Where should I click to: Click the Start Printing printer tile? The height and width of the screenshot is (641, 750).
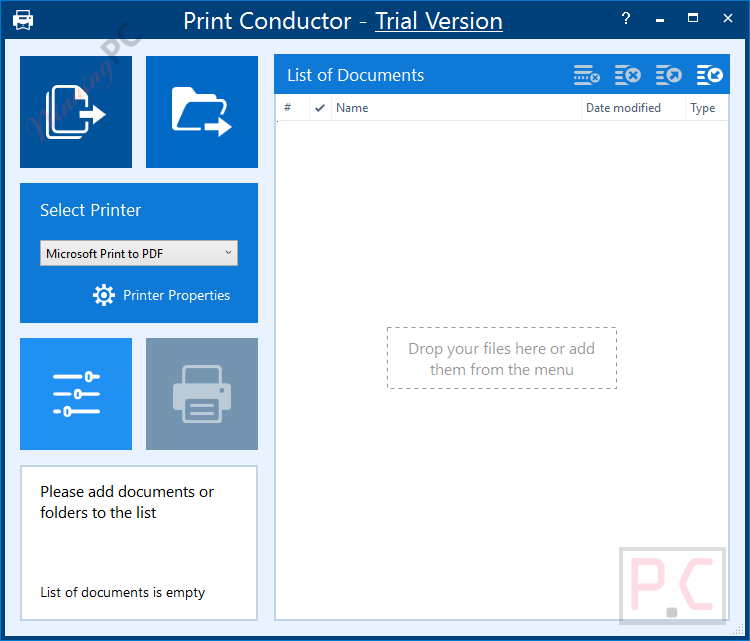[x=202, y=394]
